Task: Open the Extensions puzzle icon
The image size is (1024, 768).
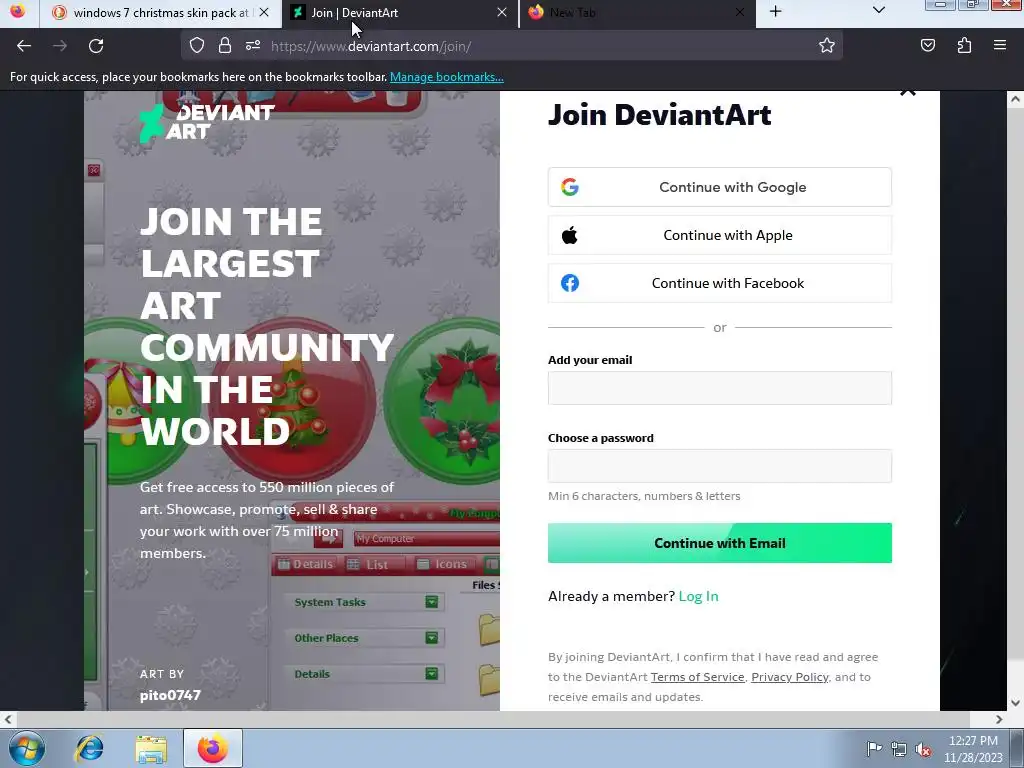Action: pyautogui.click(x=964, y=46)
